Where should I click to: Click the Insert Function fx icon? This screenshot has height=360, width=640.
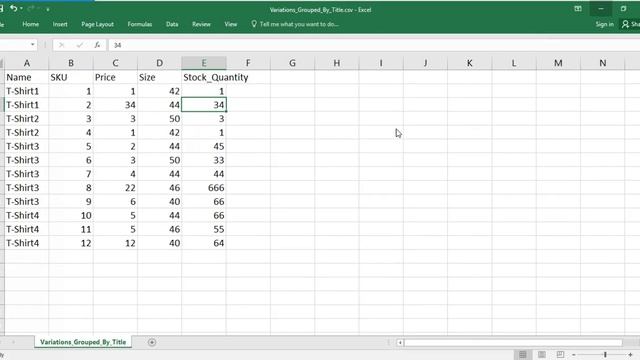[97, 45]
